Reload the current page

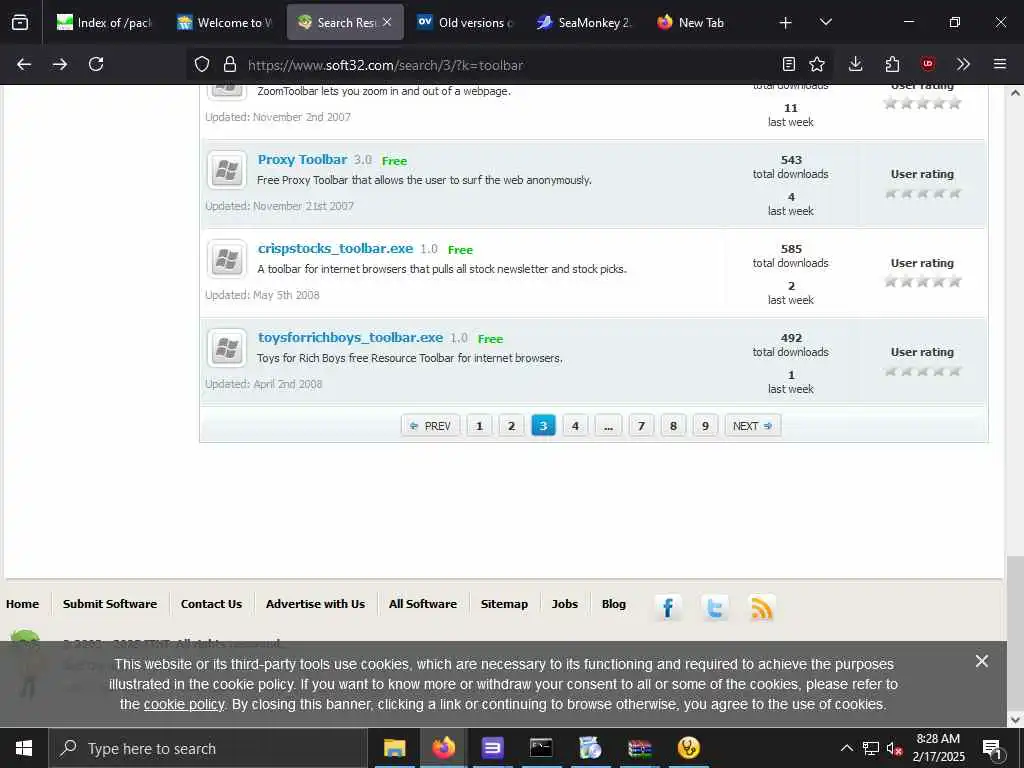tap(96, 64)
